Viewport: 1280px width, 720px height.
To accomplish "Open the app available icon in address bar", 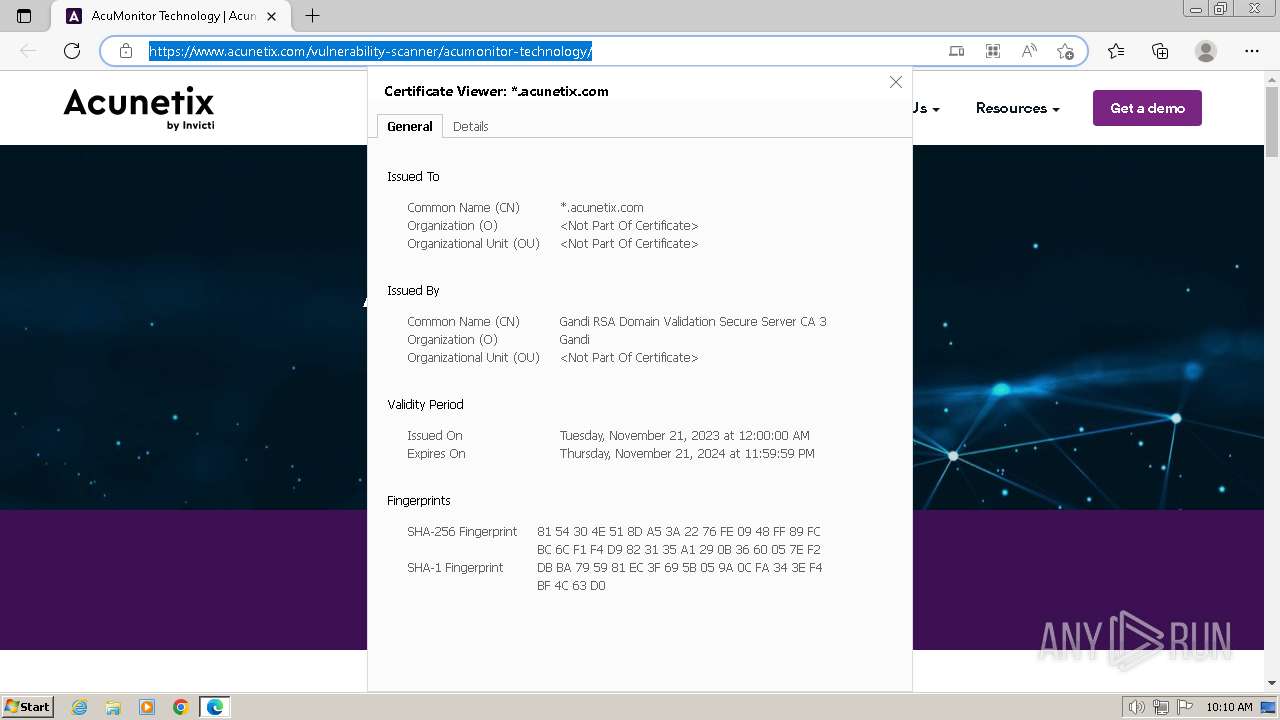I will 957,51.
